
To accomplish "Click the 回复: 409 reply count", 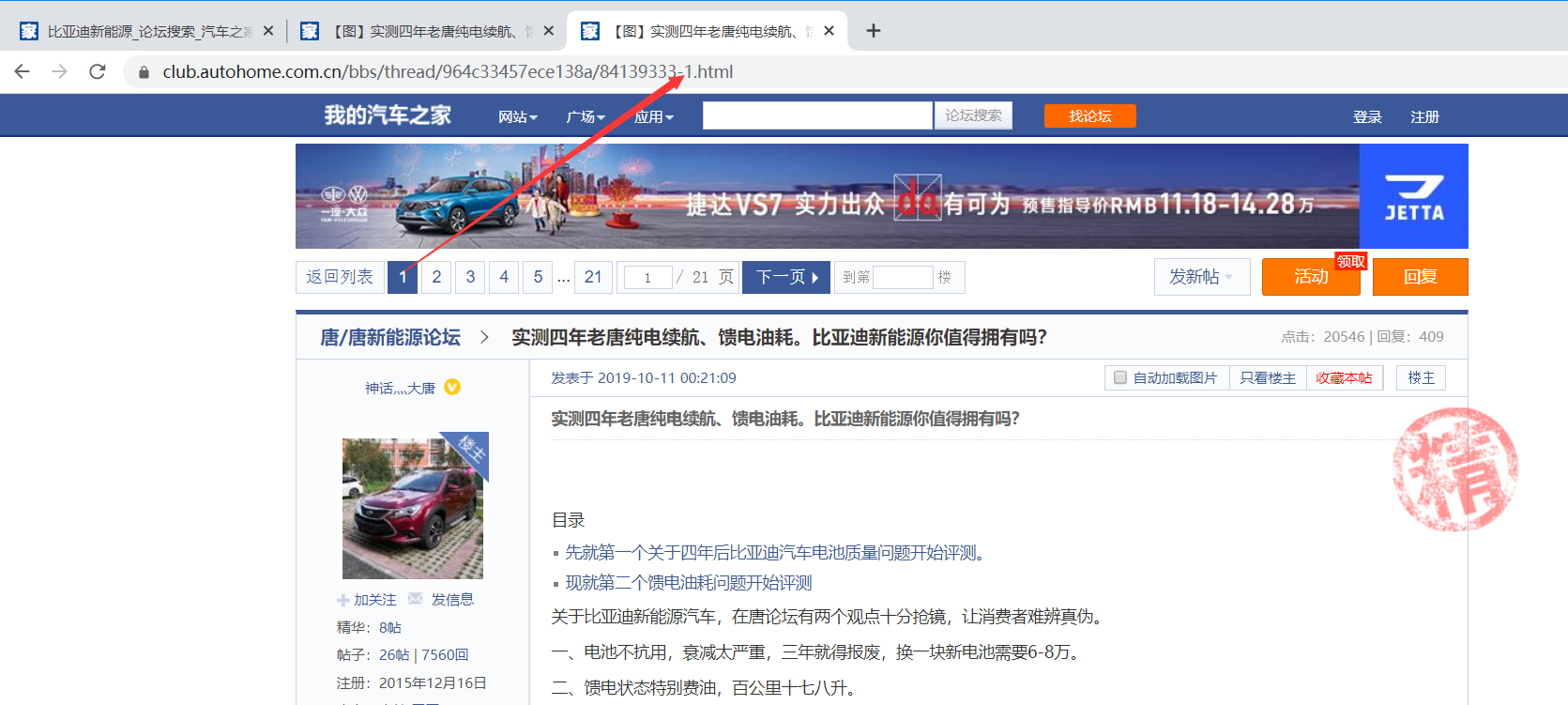I will (x=1410, y=337).
